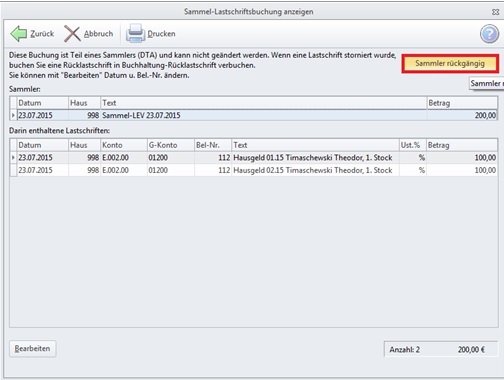
Task: Click the Sammler row Haus value 998
Action: [93, 115]
